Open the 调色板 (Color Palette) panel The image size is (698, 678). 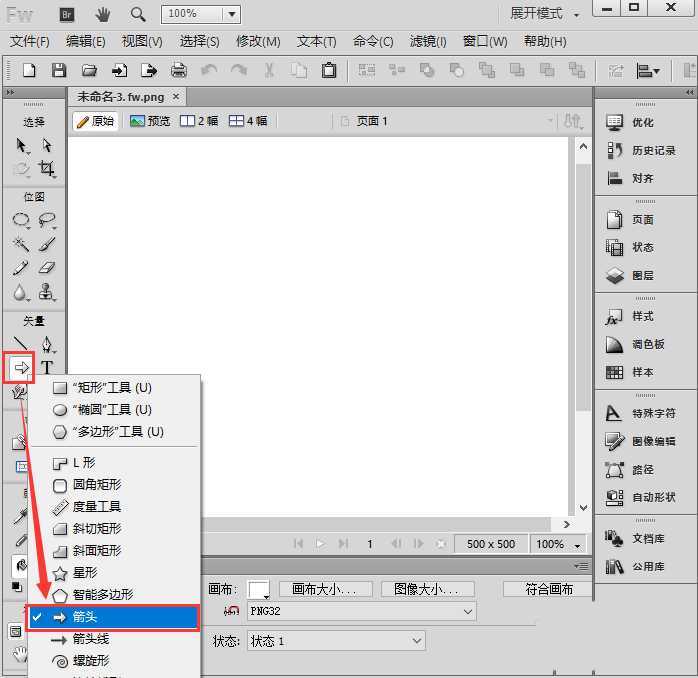pyautogui.click(x=647, y=344)
